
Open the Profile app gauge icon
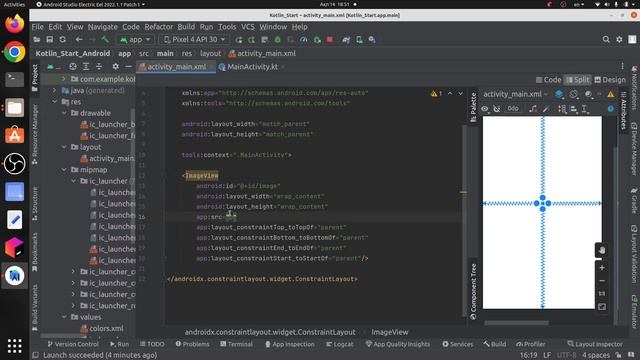pos(304,40)
